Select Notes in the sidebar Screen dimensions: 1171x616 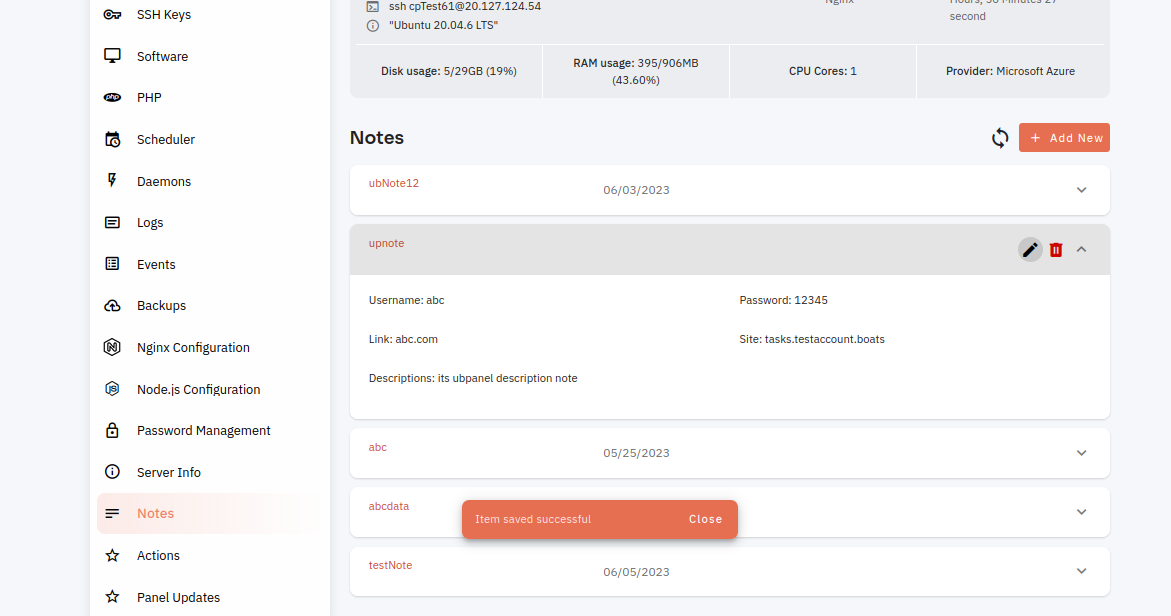[207, 513]
